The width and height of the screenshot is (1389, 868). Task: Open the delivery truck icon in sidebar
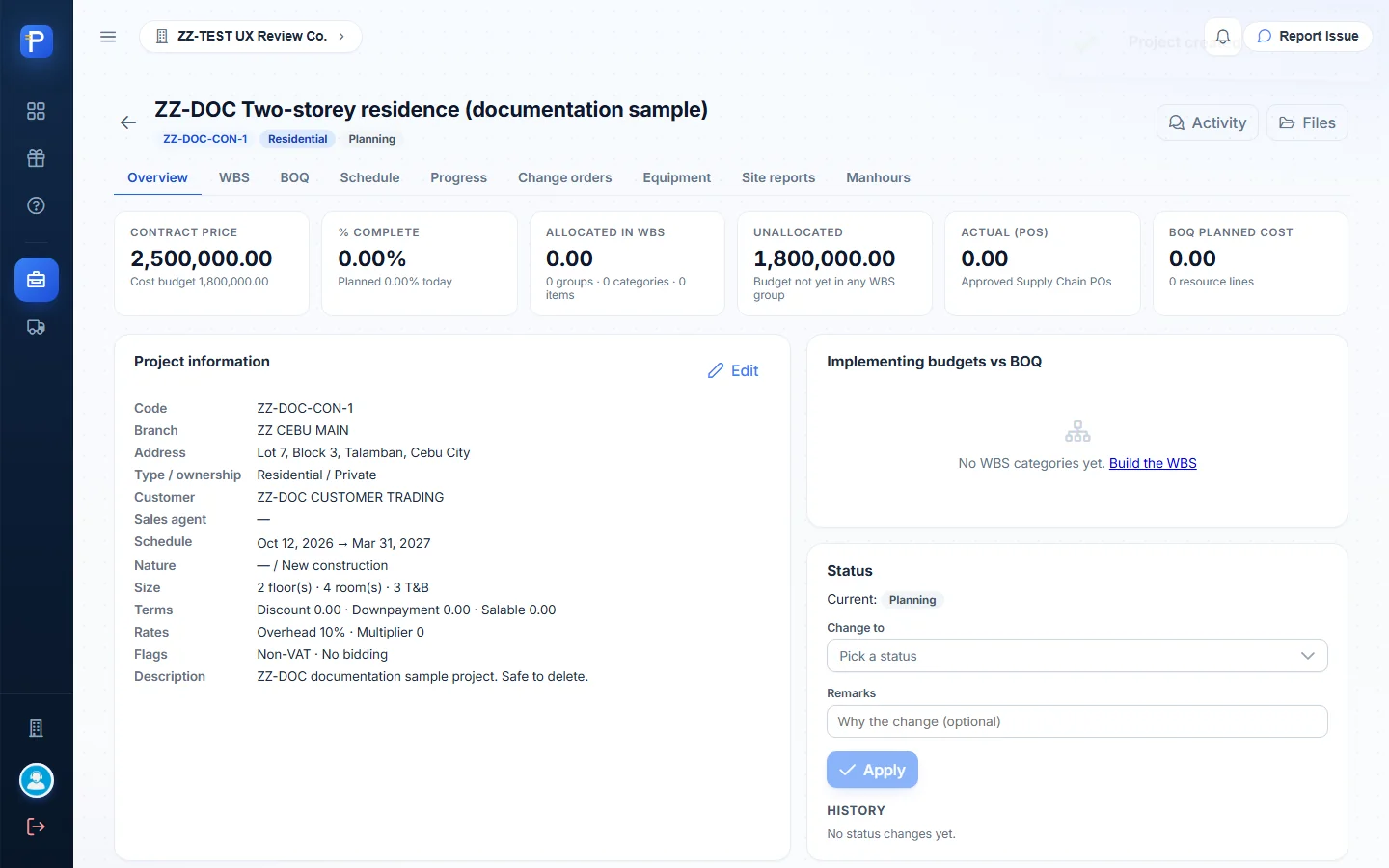tap(37, 327)
